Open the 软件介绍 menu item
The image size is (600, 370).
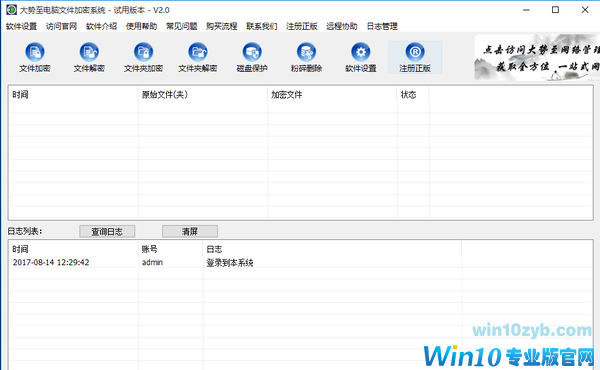tap(101, 26)
